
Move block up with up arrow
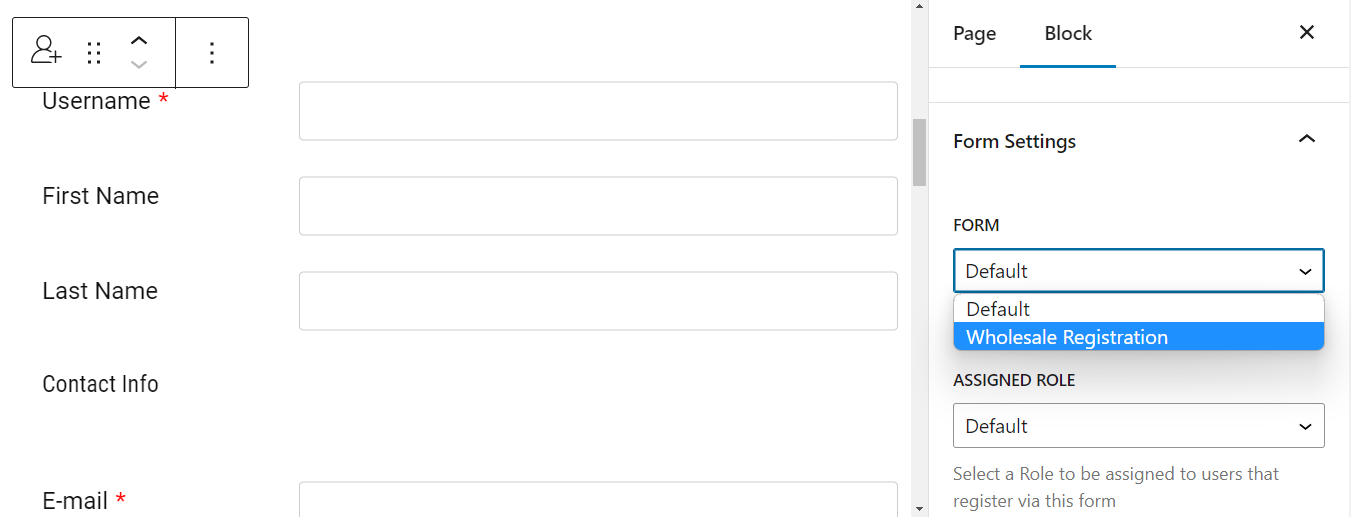coord(139,41)
